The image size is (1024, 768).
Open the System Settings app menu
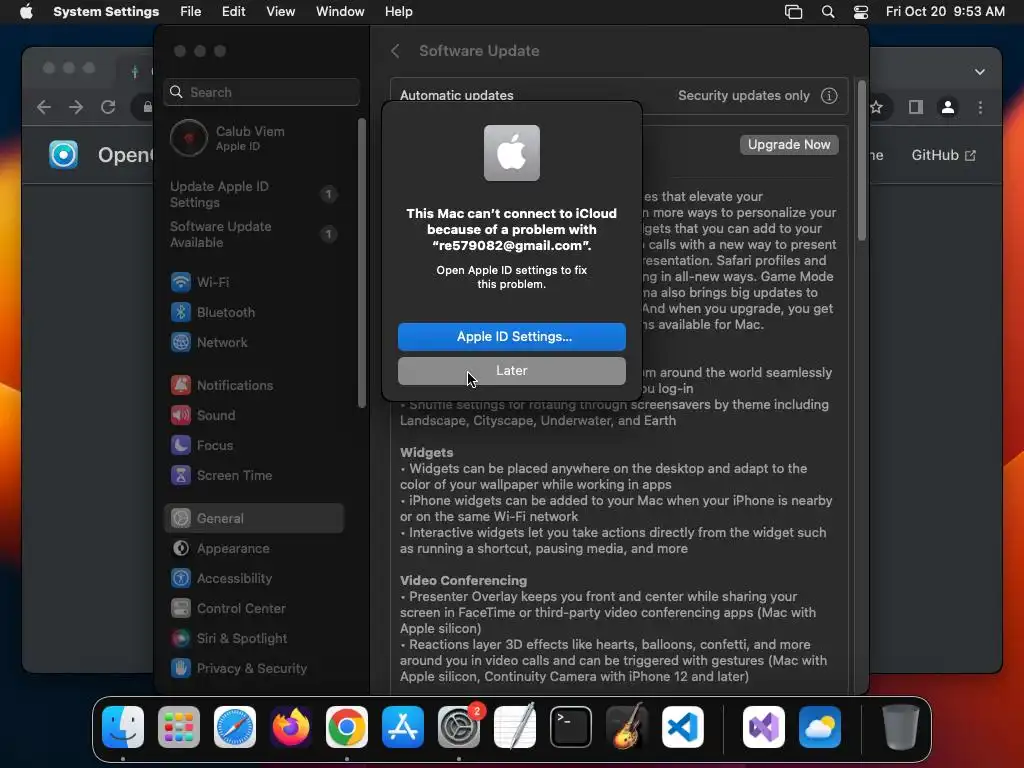[x=106, y=12]
